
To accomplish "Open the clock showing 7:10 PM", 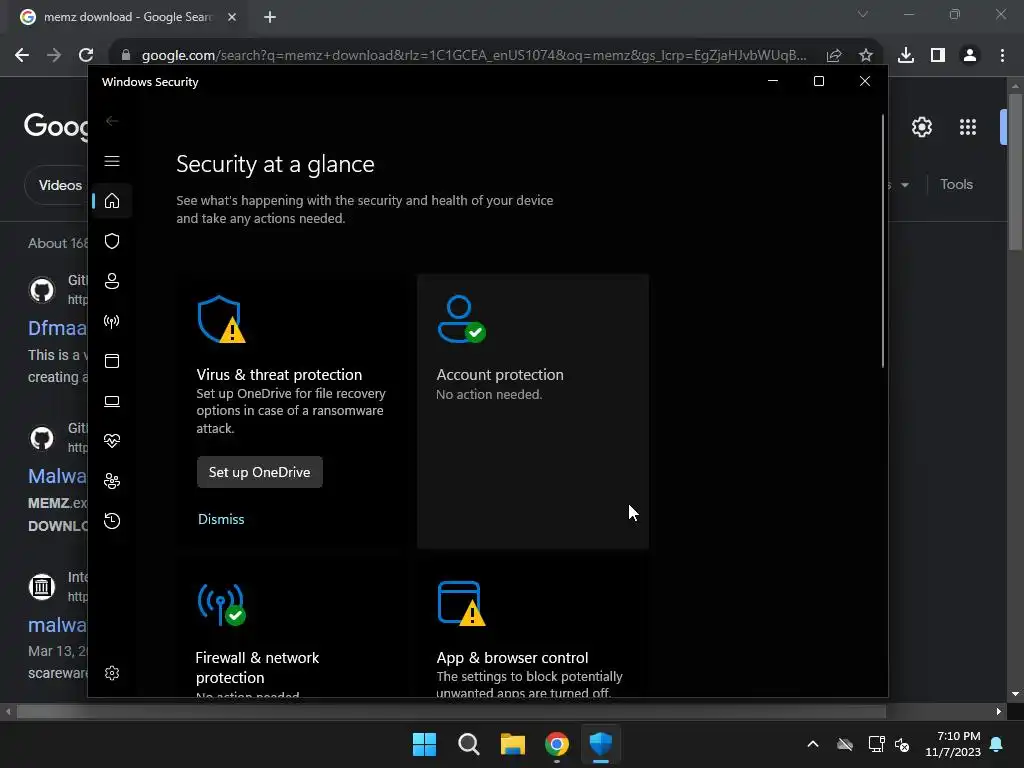I will [953, 744].
